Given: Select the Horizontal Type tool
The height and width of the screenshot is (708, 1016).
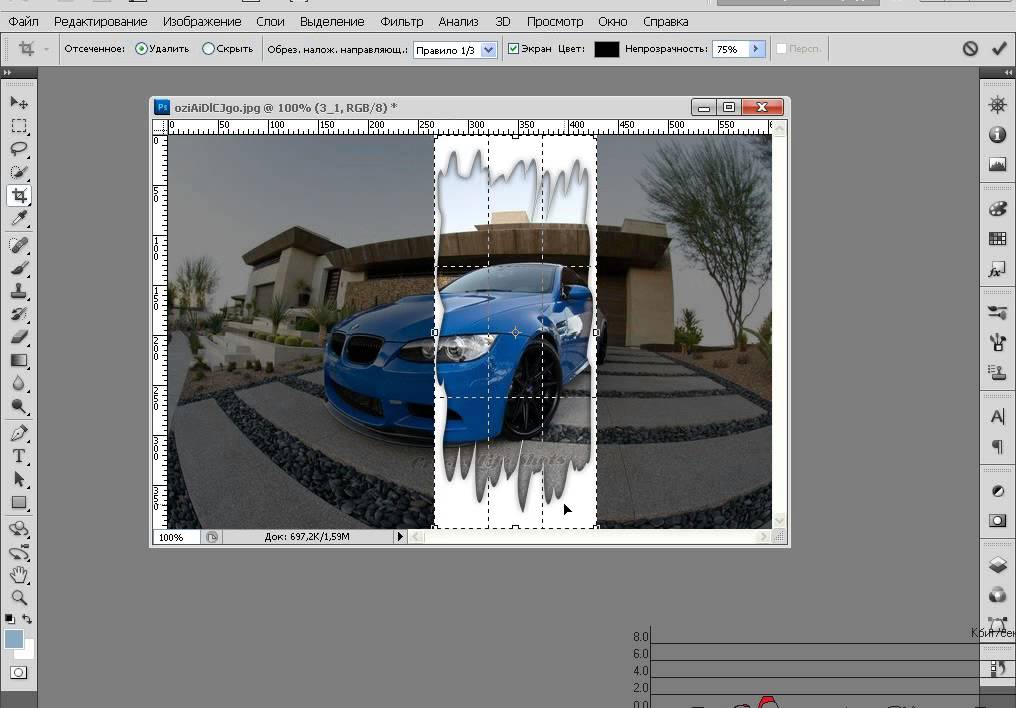Looking at the screenshot, I should pos(19,456).
